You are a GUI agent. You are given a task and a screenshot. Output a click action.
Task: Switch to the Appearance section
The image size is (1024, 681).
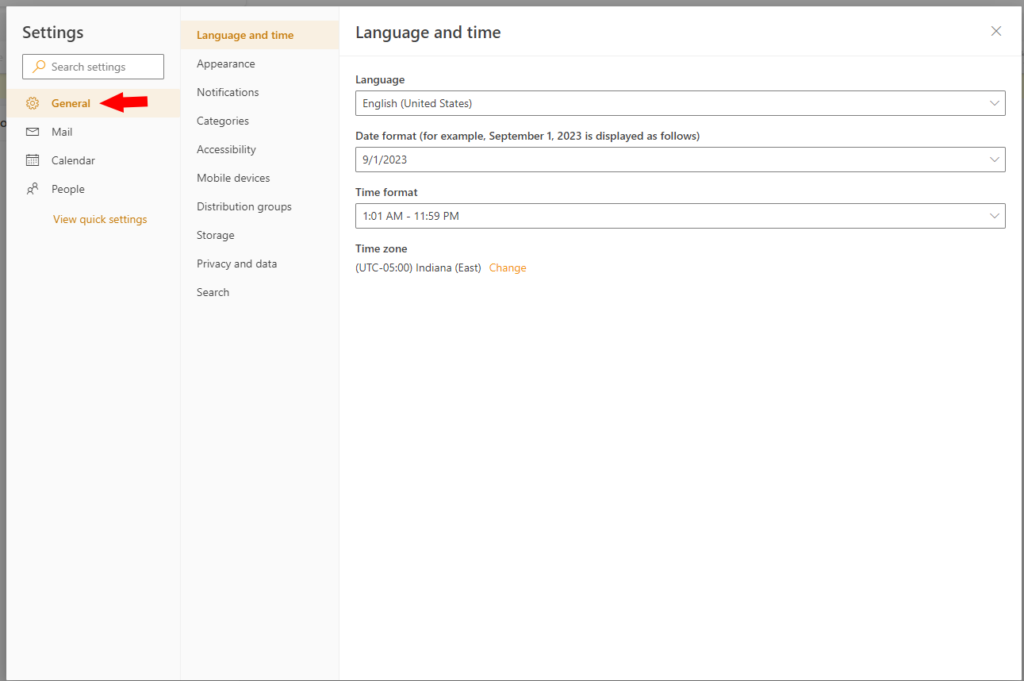coord(225,63)
